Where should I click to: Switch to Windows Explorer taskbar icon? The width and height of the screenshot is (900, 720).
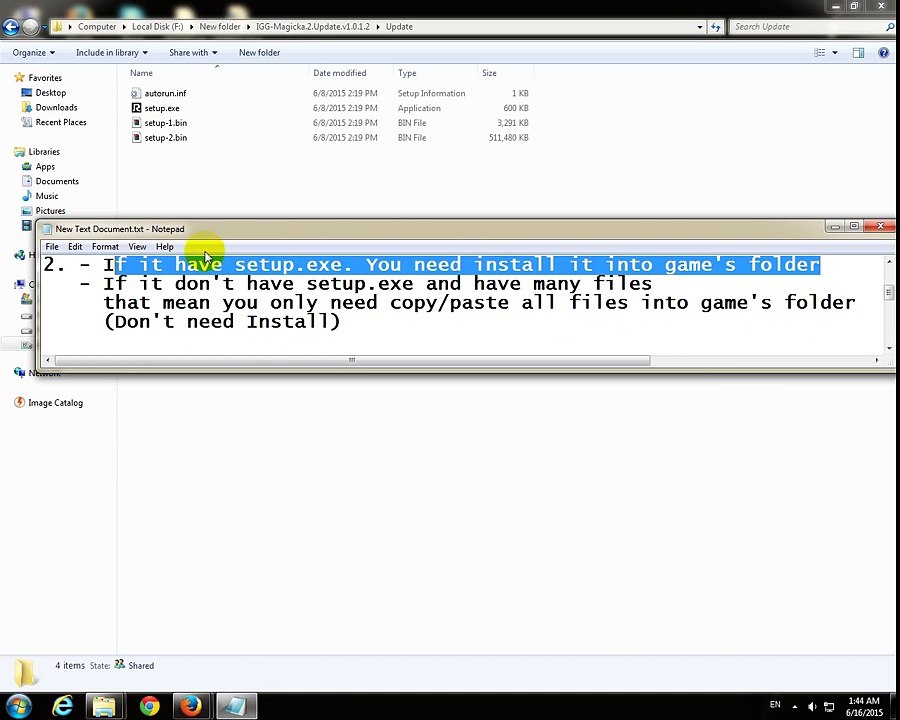click(104, 706)
